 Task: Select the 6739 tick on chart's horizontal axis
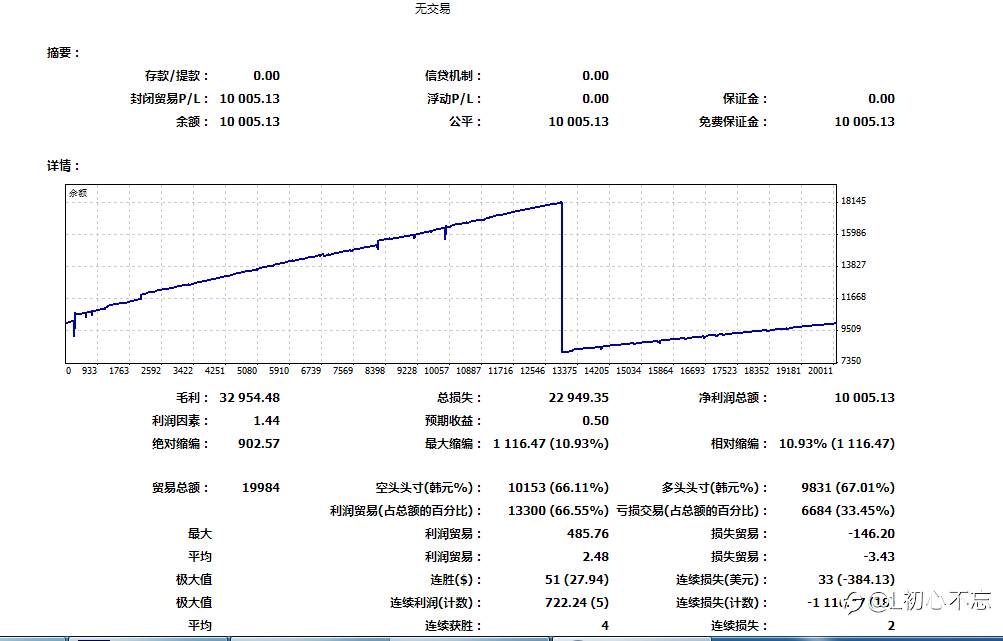coord(311,370)
